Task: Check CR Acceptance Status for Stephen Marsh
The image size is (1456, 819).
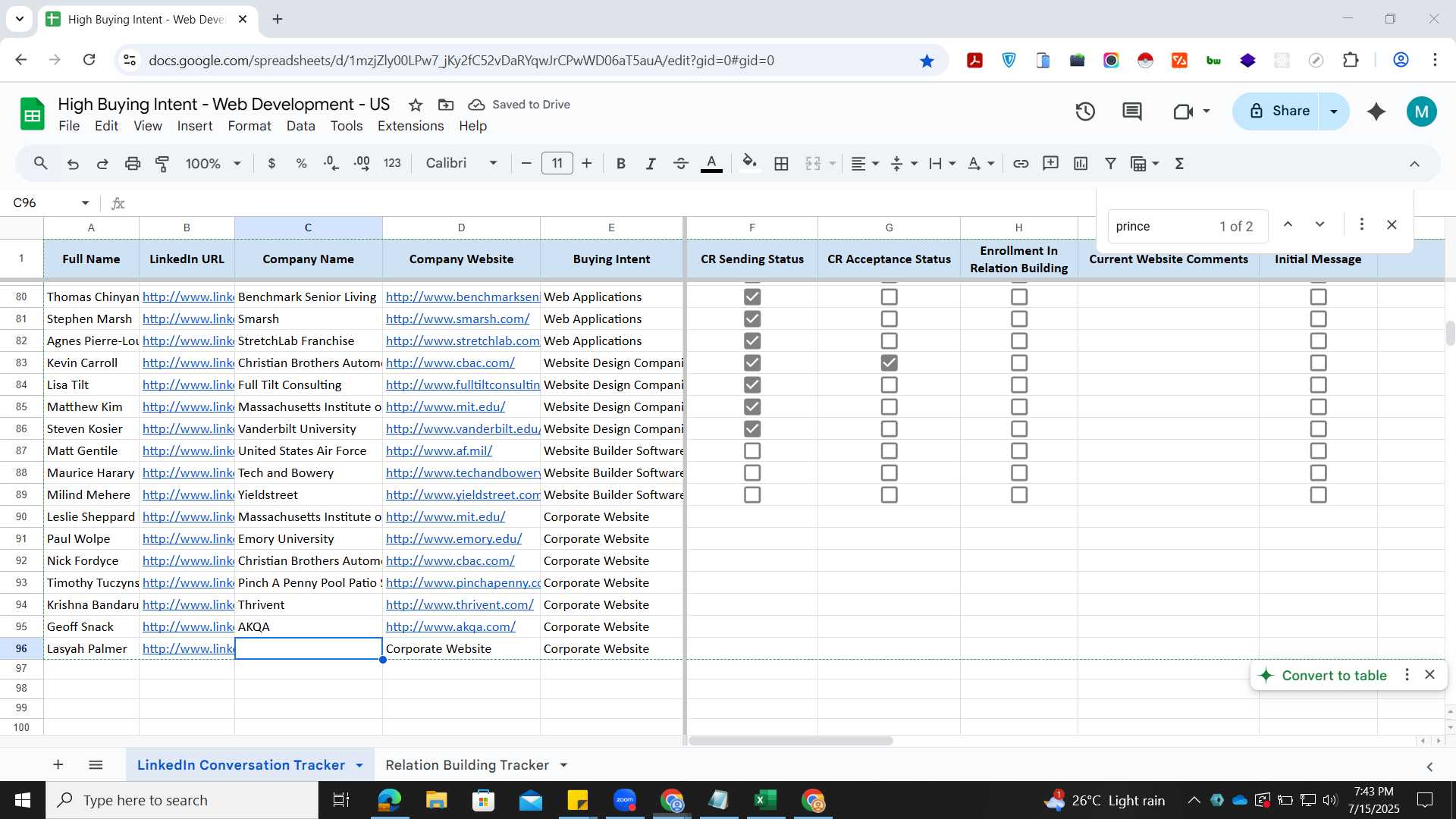Action: 889,318
